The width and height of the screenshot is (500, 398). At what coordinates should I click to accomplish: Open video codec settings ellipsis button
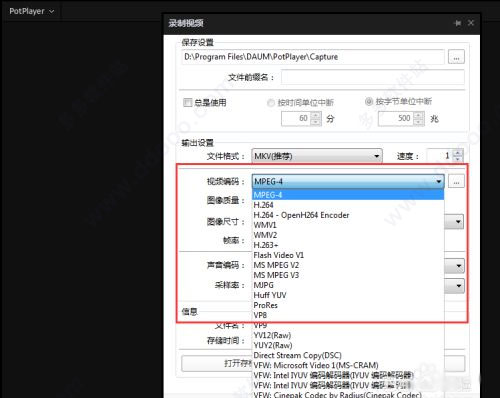pyautogui.click(x=456, y=182)
